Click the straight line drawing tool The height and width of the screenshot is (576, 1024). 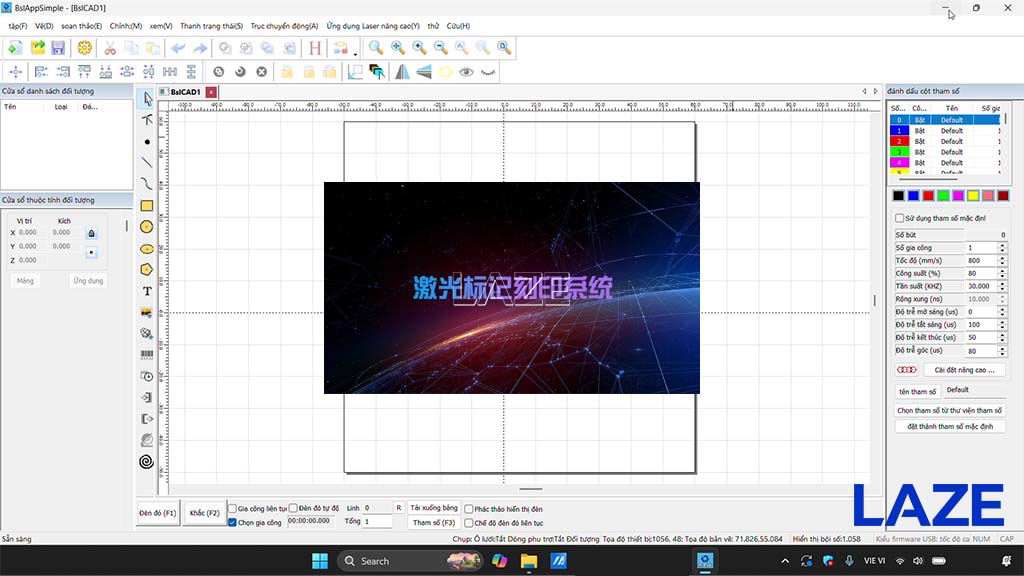[x=147, y=163]
